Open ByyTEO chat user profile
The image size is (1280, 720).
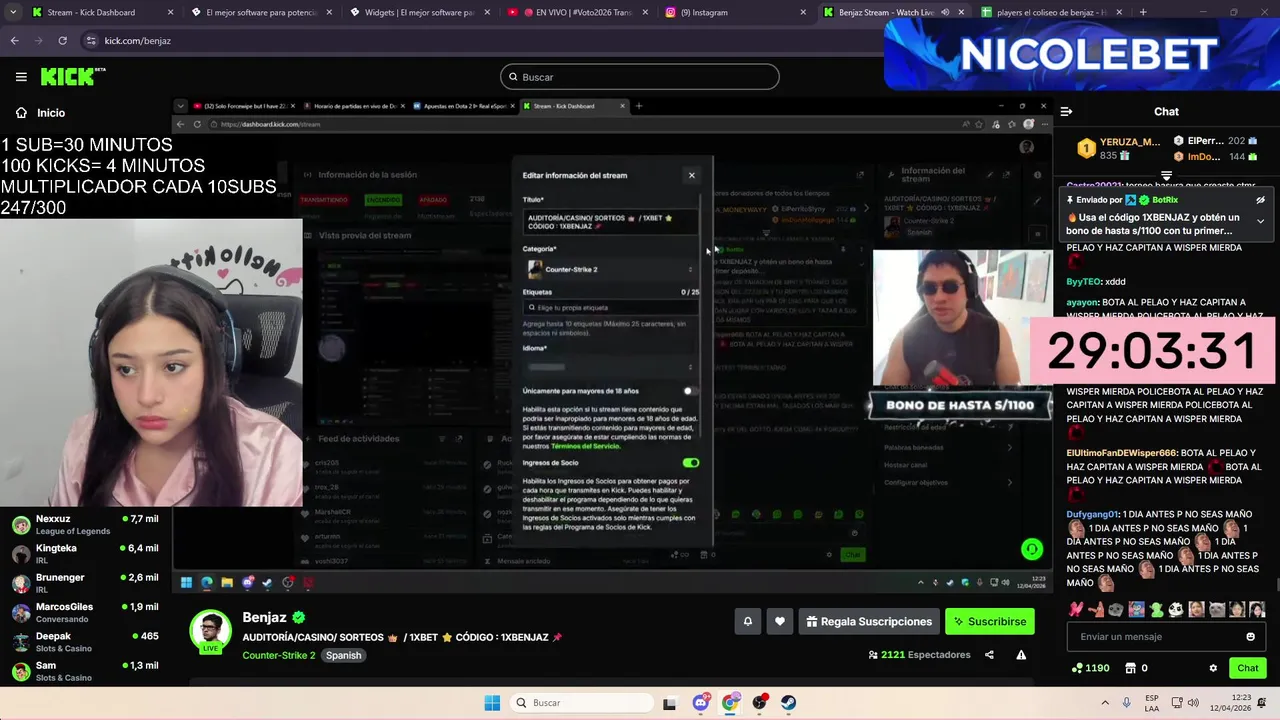[1083, 282]
